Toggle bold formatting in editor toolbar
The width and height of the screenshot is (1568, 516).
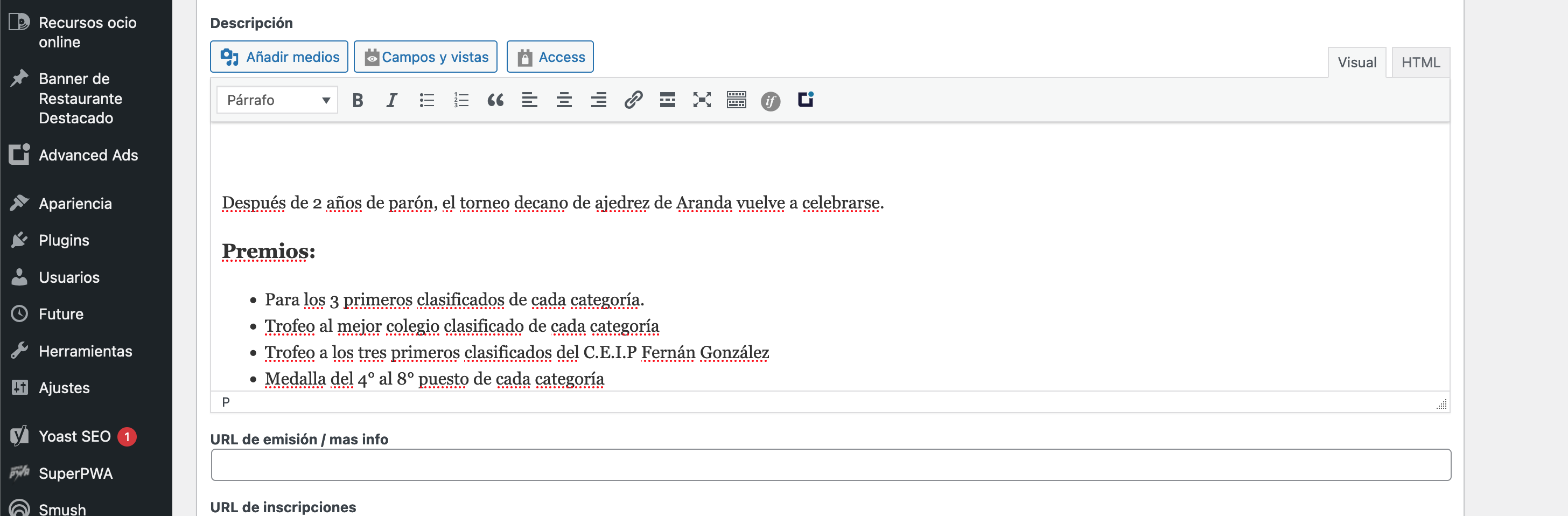[x=358, y=100]
